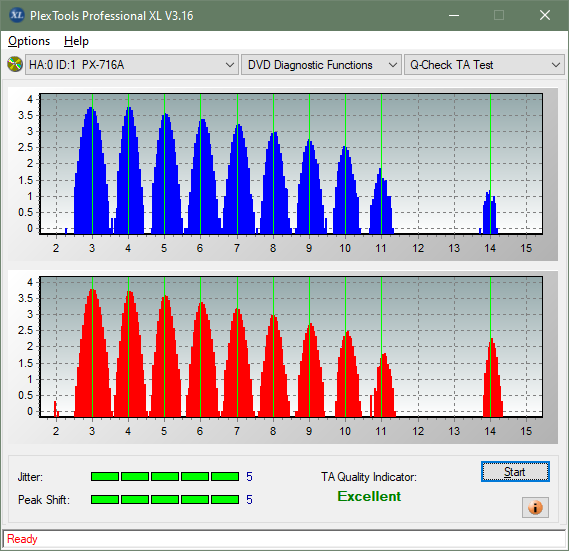Viewport: 569px width, 551px height.
Task: Minimize the PlexTools window
Action: pyautogui.click(x=454, y=15)
